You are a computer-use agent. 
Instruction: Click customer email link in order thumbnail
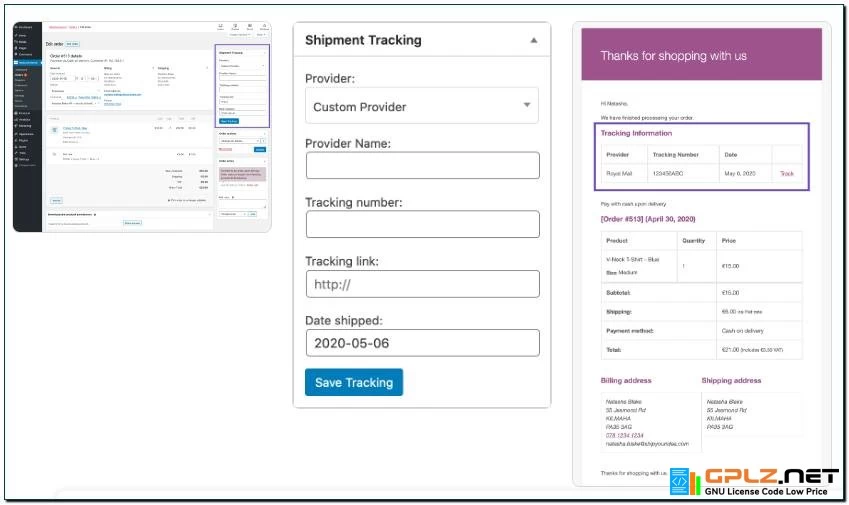pos(123,95)
